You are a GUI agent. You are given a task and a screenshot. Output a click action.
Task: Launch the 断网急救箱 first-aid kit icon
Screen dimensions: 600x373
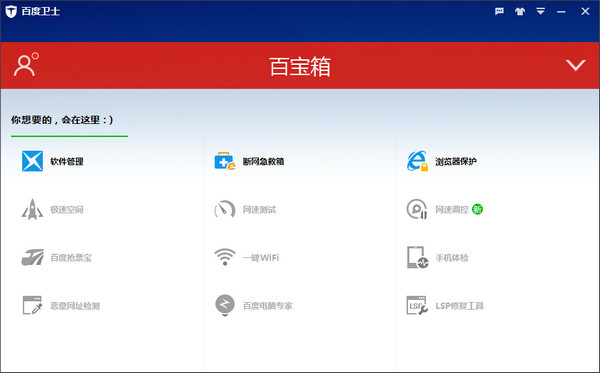tap(225, 161)
